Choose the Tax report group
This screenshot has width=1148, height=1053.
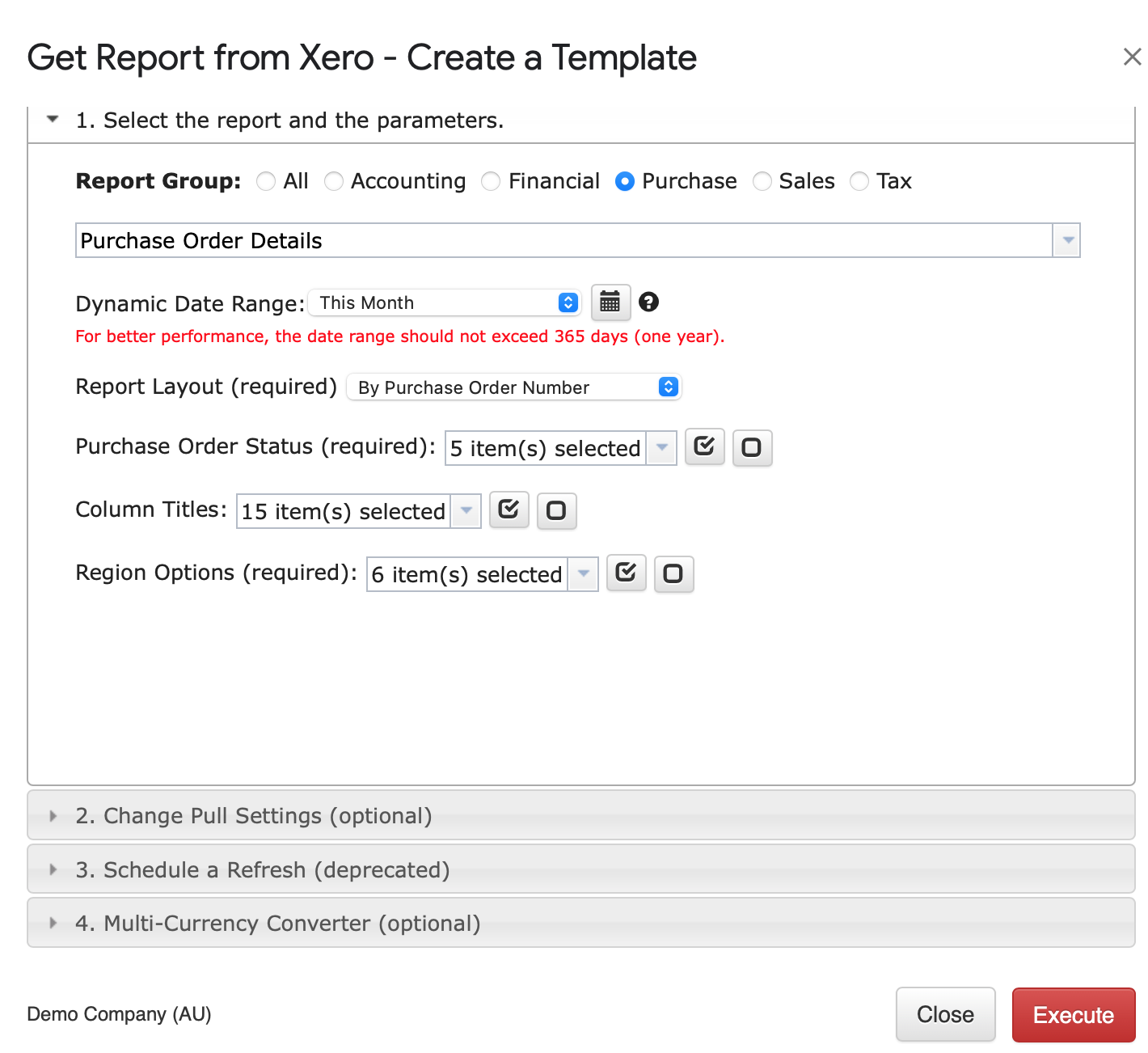(859, 181)
